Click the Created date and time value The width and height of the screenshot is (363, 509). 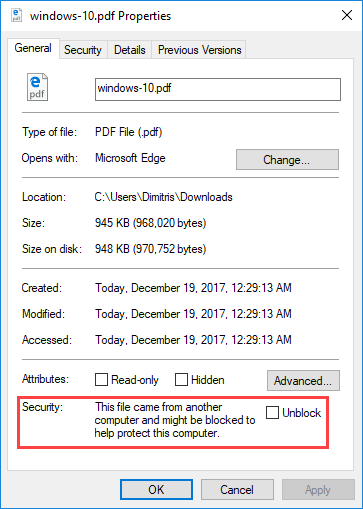pyautogui.click(x=193, y=288)
